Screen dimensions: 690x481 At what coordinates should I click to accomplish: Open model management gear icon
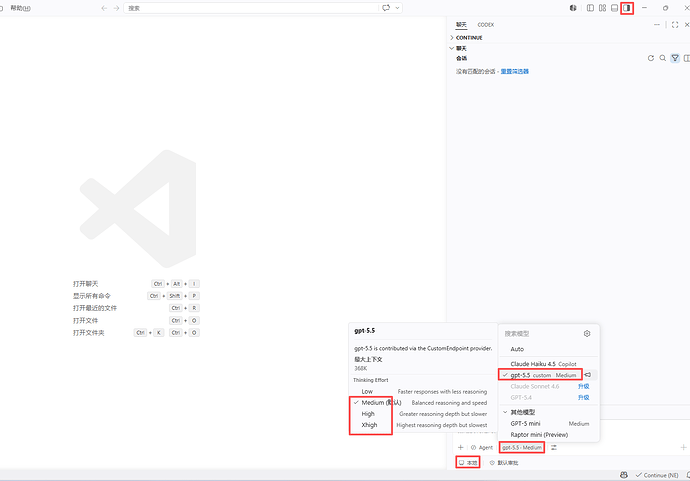587,334
